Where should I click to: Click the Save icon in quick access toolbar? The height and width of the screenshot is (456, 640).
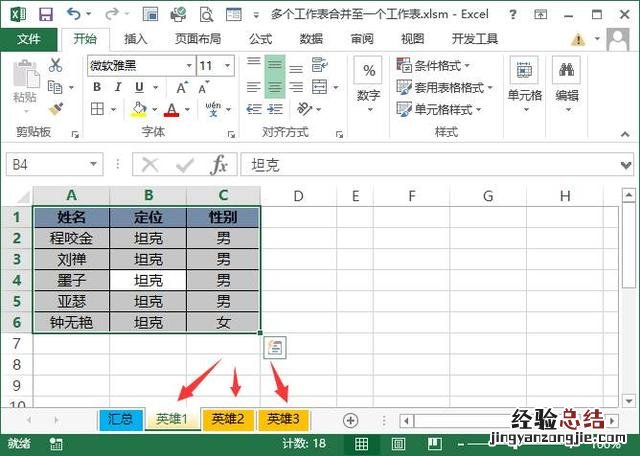click(x=46, y=15)
